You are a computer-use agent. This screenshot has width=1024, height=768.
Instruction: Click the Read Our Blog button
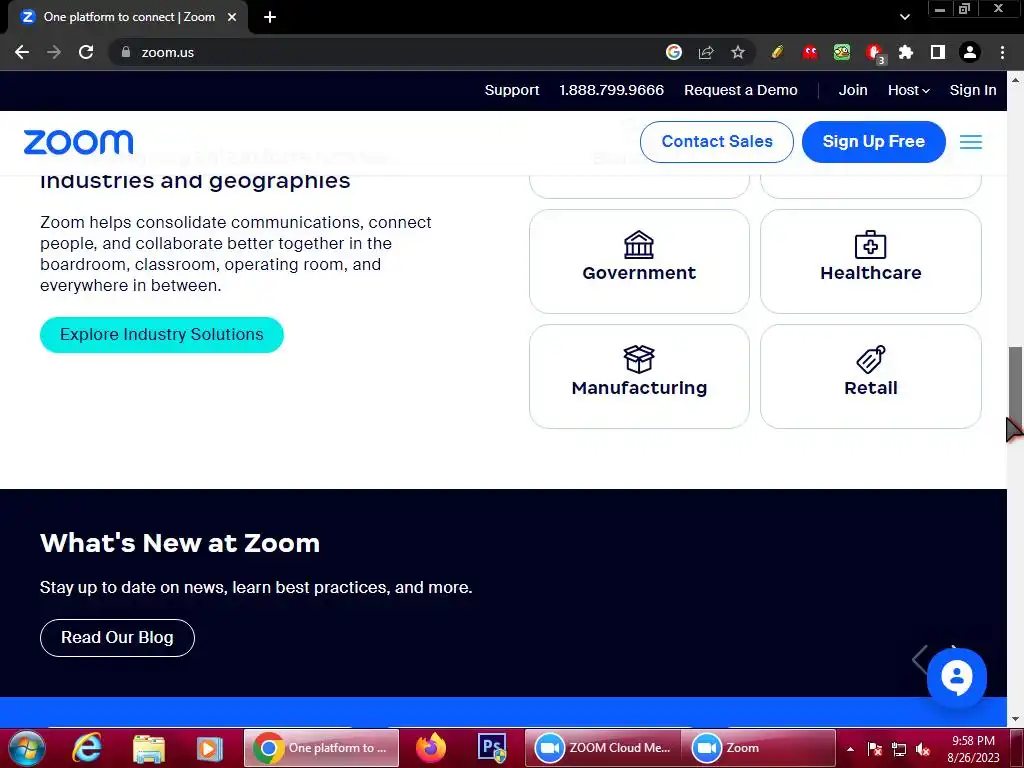117,637
